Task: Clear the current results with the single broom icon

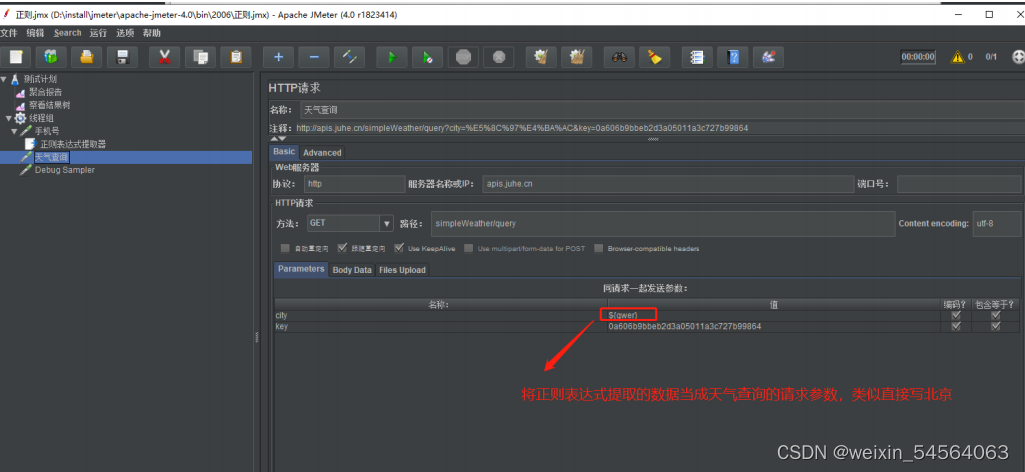Action: point(541,58)
